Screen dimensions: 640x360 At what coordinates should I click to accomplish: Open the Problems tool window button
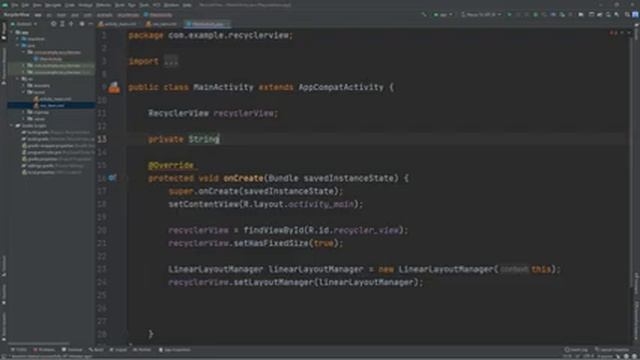pyautogui.click(x=44, y=350)
